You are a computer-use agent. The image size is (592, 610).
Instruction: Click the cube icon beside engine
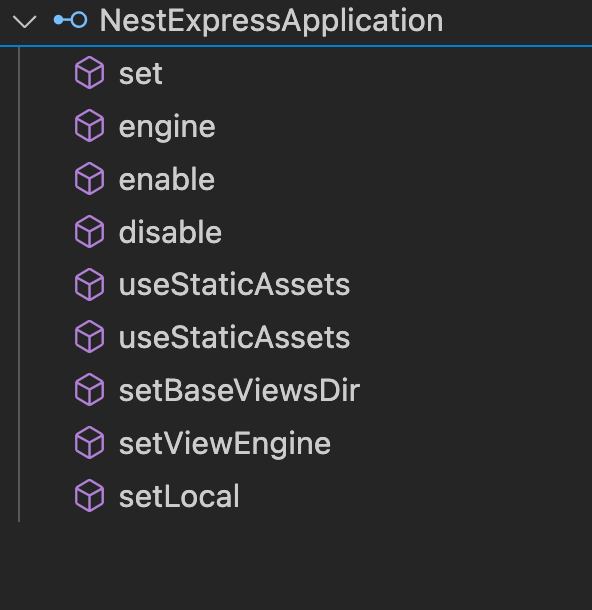tap(89, 126)
